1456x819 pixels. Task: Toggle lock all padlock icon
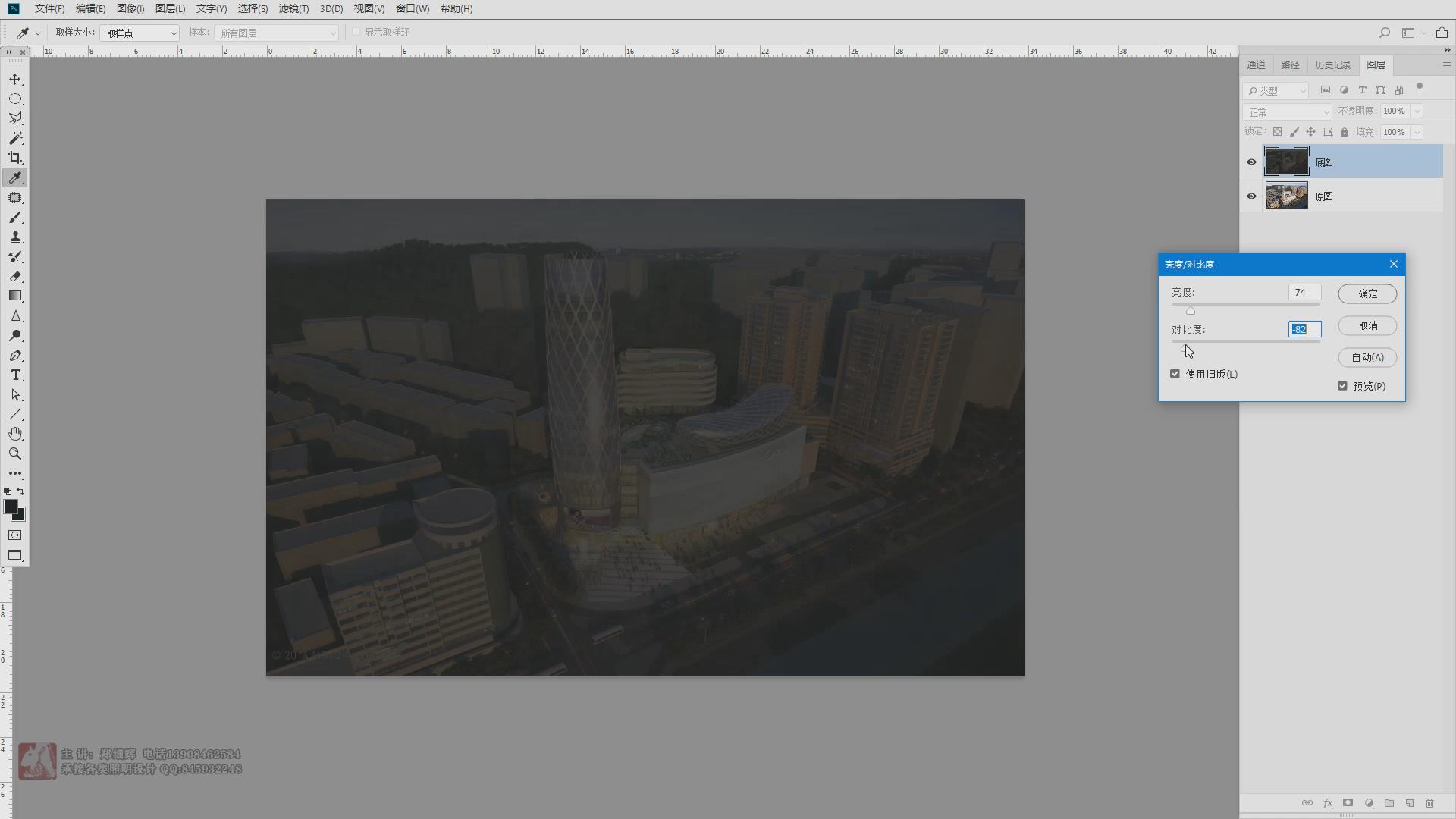tap(1345, 132)
